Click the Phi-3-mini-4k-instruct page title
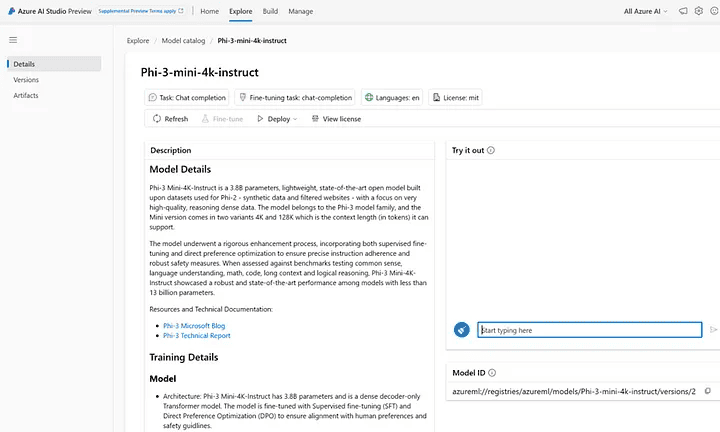The width and height of the screenshot is (720, 432). [x=200, y=72]
